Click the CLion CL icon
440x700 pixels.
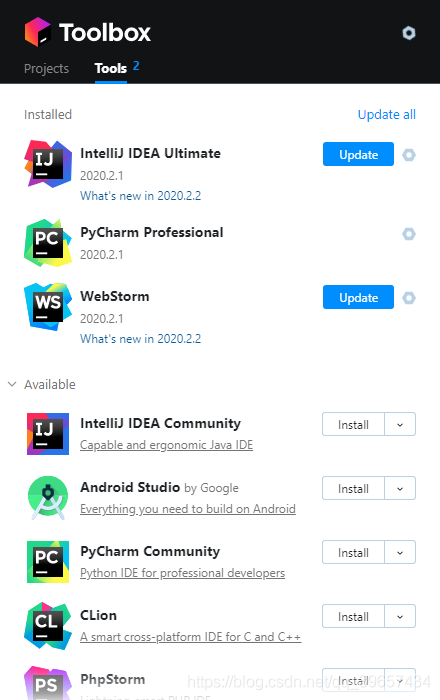click(x=48, y=626)
